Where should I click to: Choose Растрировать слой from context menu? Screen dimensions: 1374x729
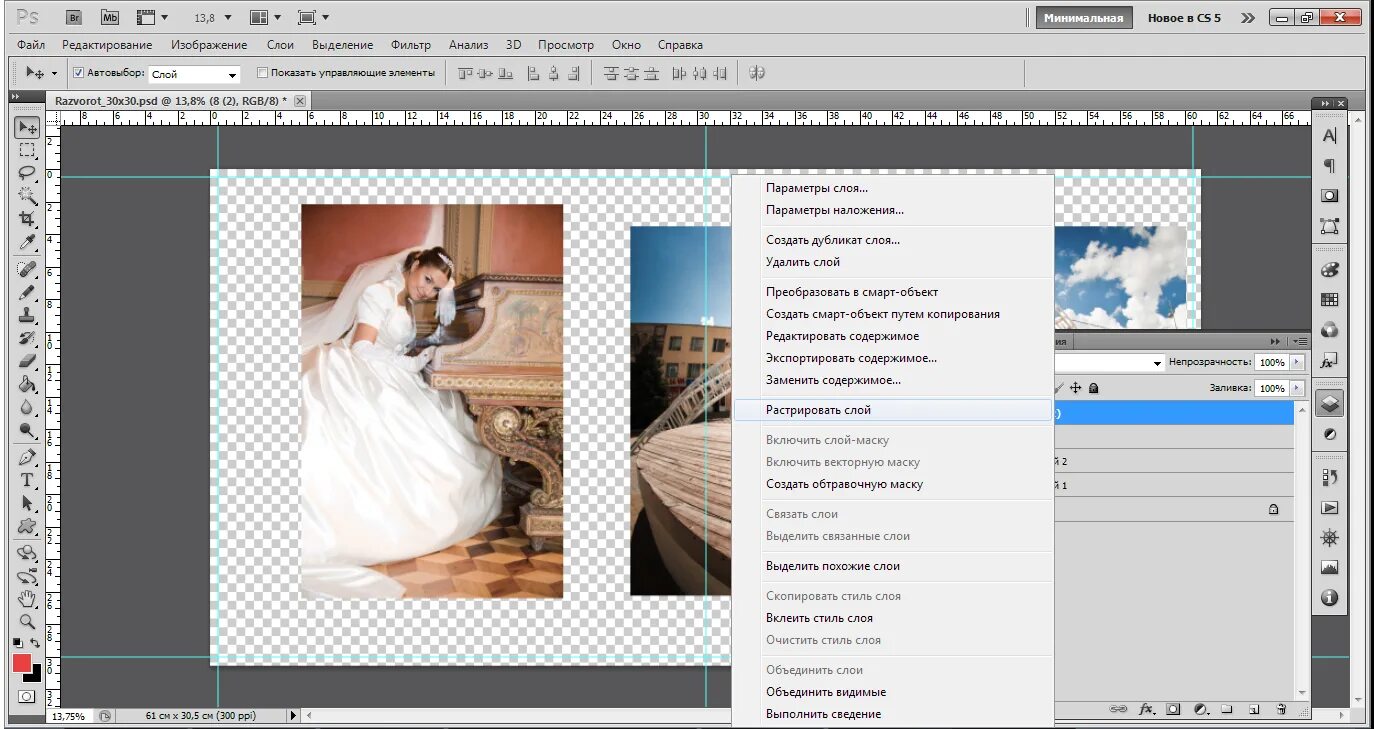click(x=893, y=410)
